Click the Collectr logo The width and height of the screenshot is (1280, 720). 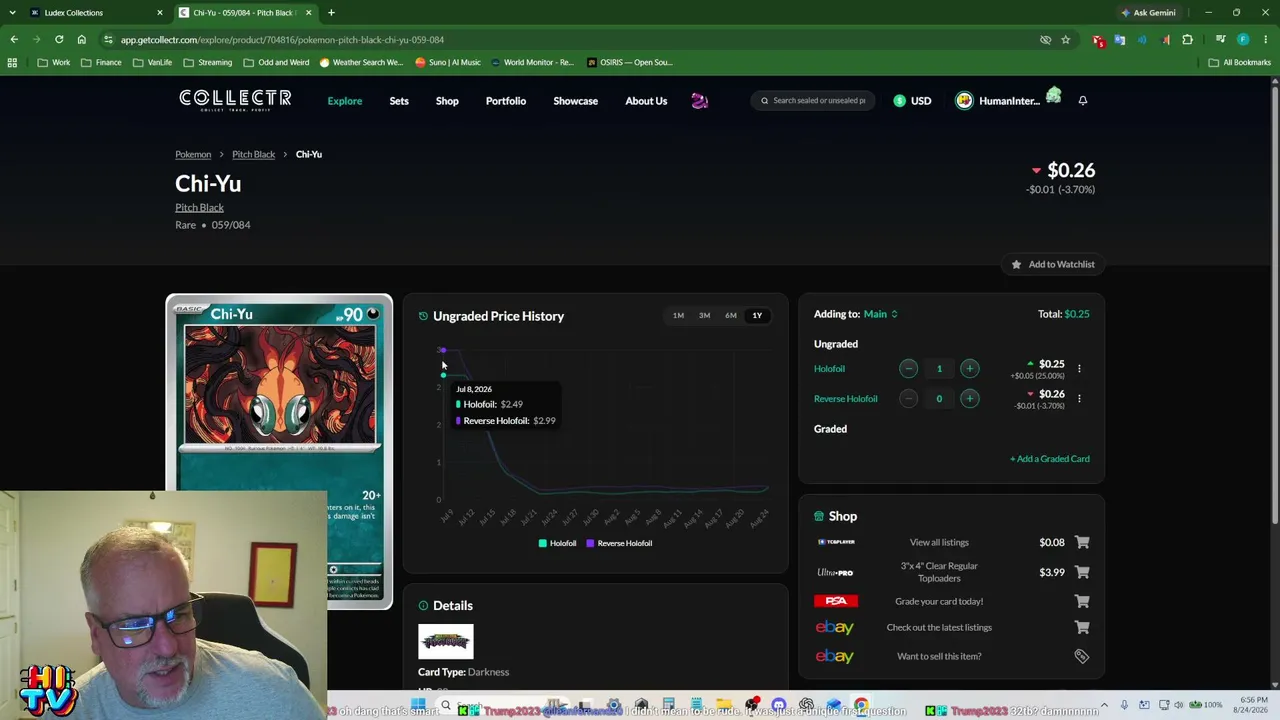point(235,100)
